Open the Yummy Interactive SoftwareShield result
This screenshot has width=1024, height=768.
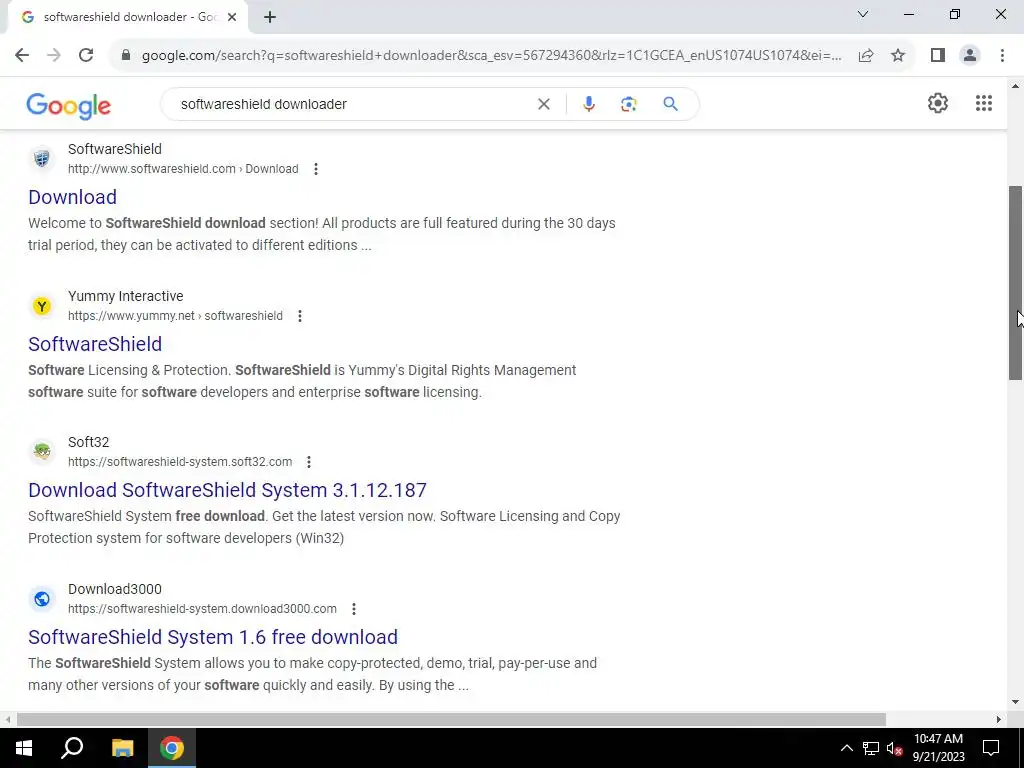95,344
